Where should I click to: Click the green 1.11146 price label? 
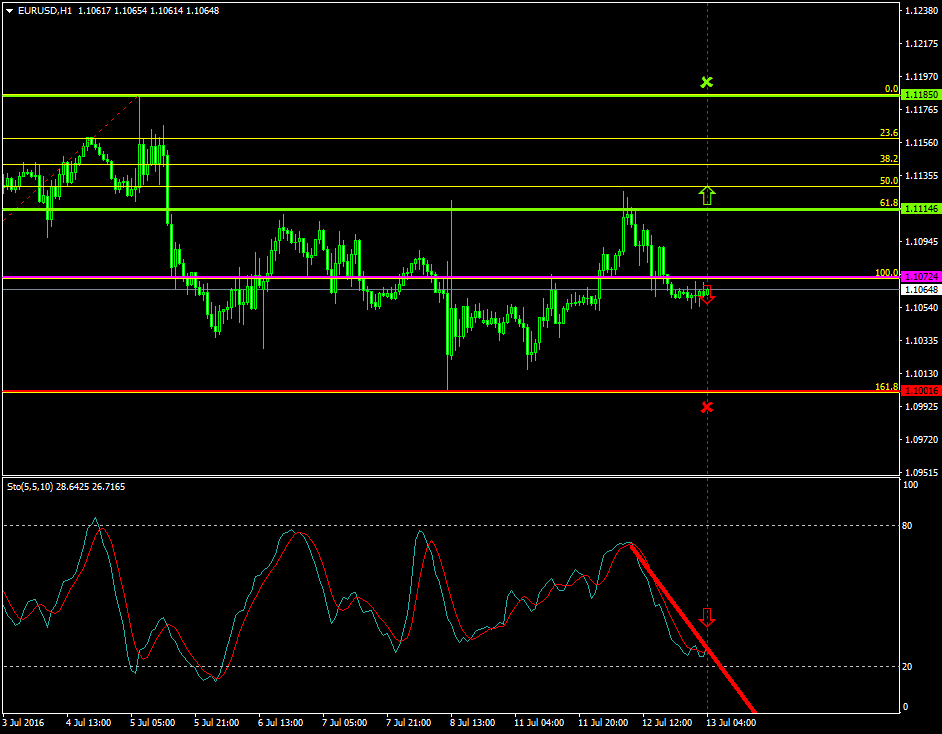[919, 209]
